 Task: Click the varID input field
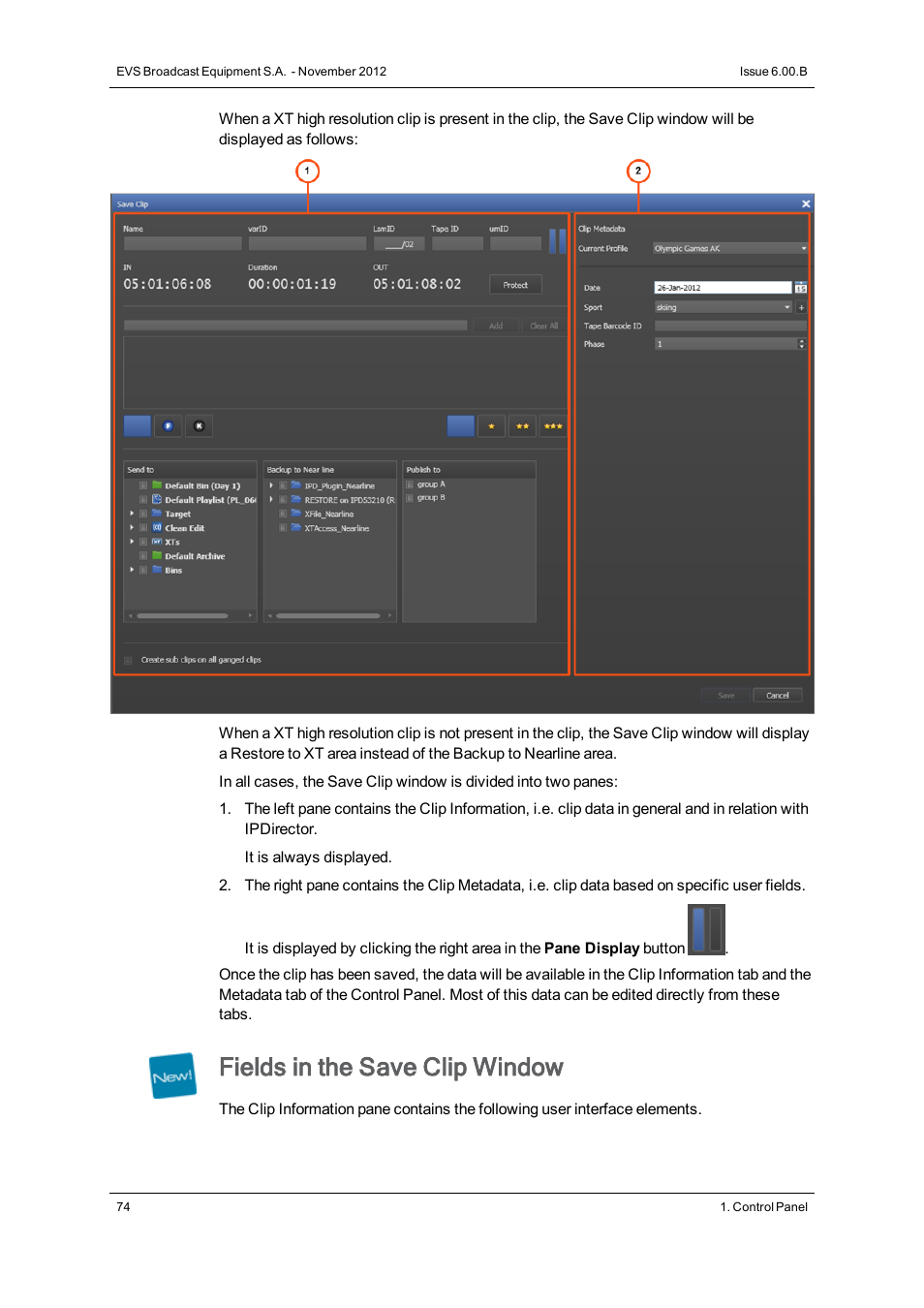pyautogui.click(x=307, y=243)
